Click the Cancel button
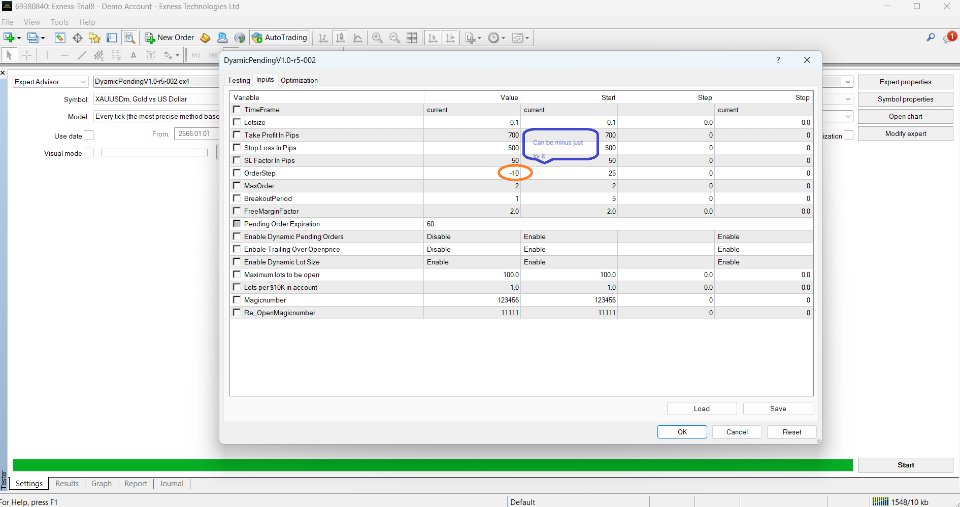Viewport: 960px width, 507px height. click(x=737, y=432)
